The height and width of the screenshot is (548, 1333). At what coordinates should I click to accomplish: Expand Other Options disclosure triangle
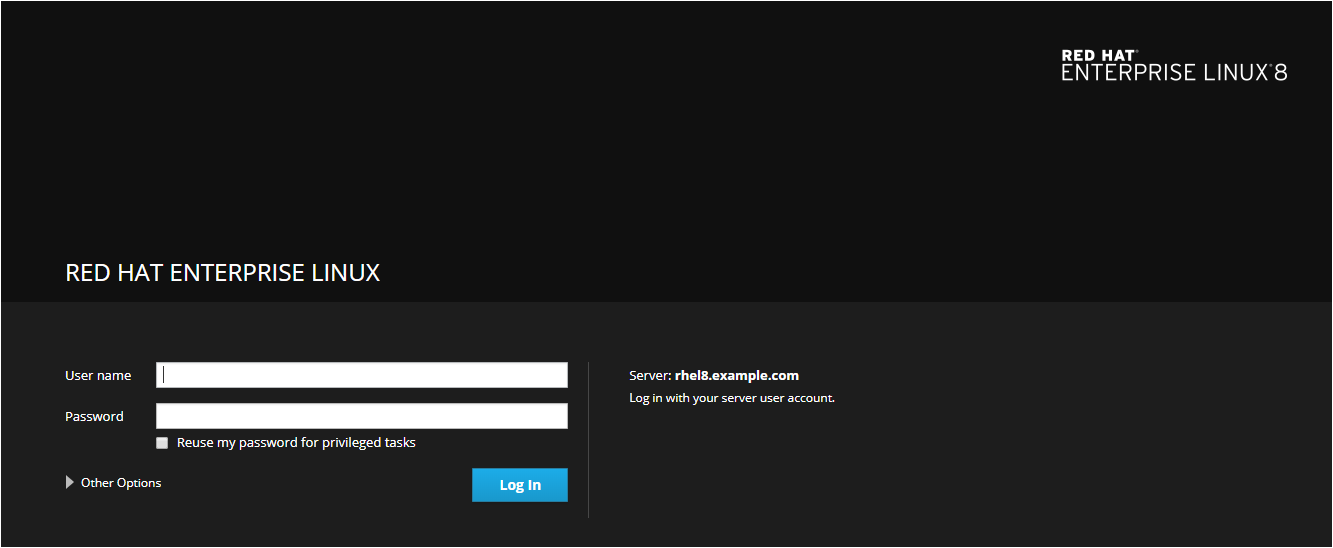[70, 483]
